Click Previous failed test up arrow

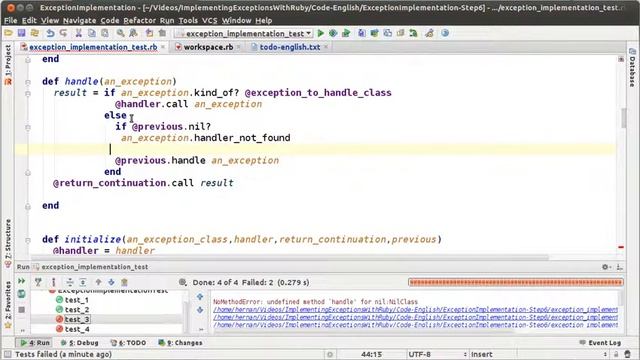tap(98, 282)
